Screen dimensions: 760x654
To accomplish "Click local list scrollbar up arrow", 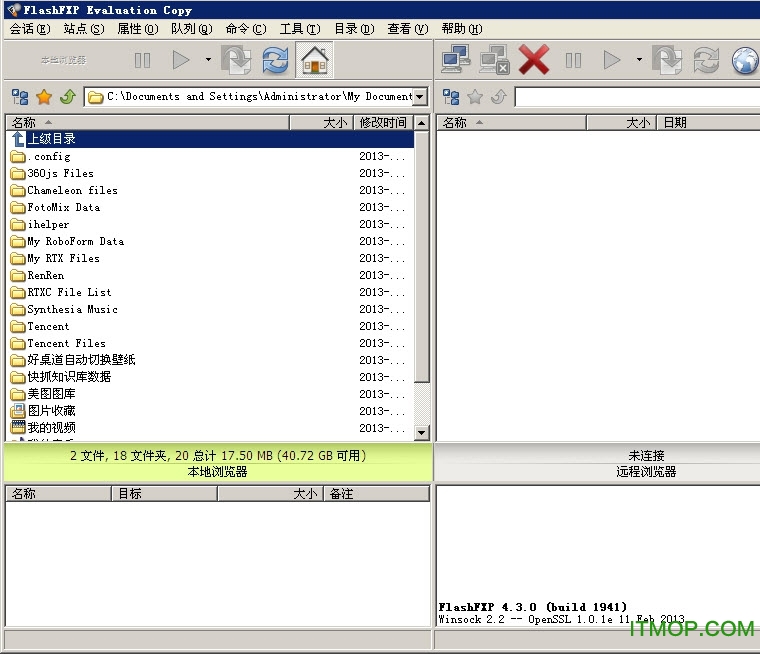I will click(422, 123).
